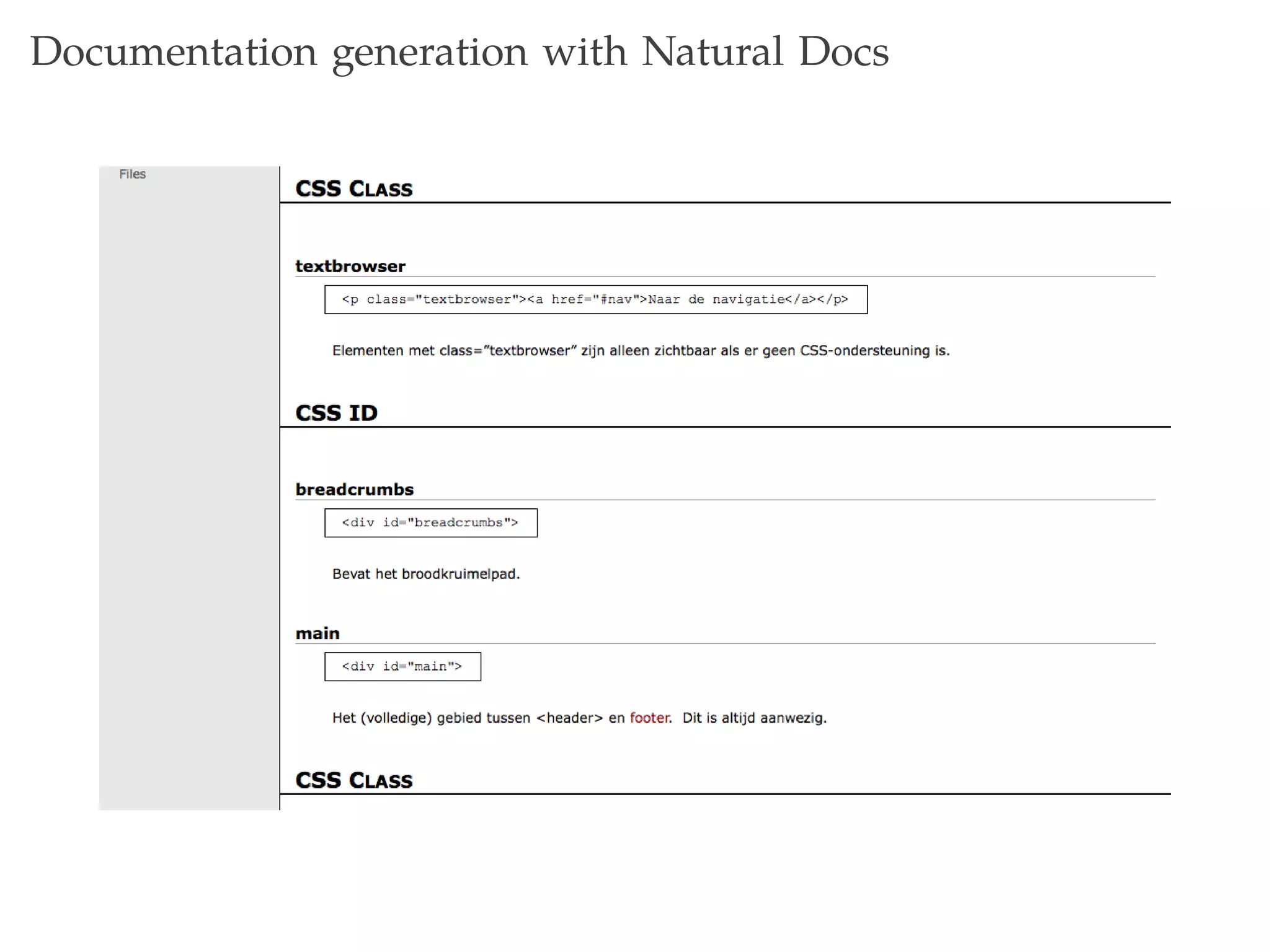Click the div id main code box
The image size is (1270, 952).
pos(402,666)
